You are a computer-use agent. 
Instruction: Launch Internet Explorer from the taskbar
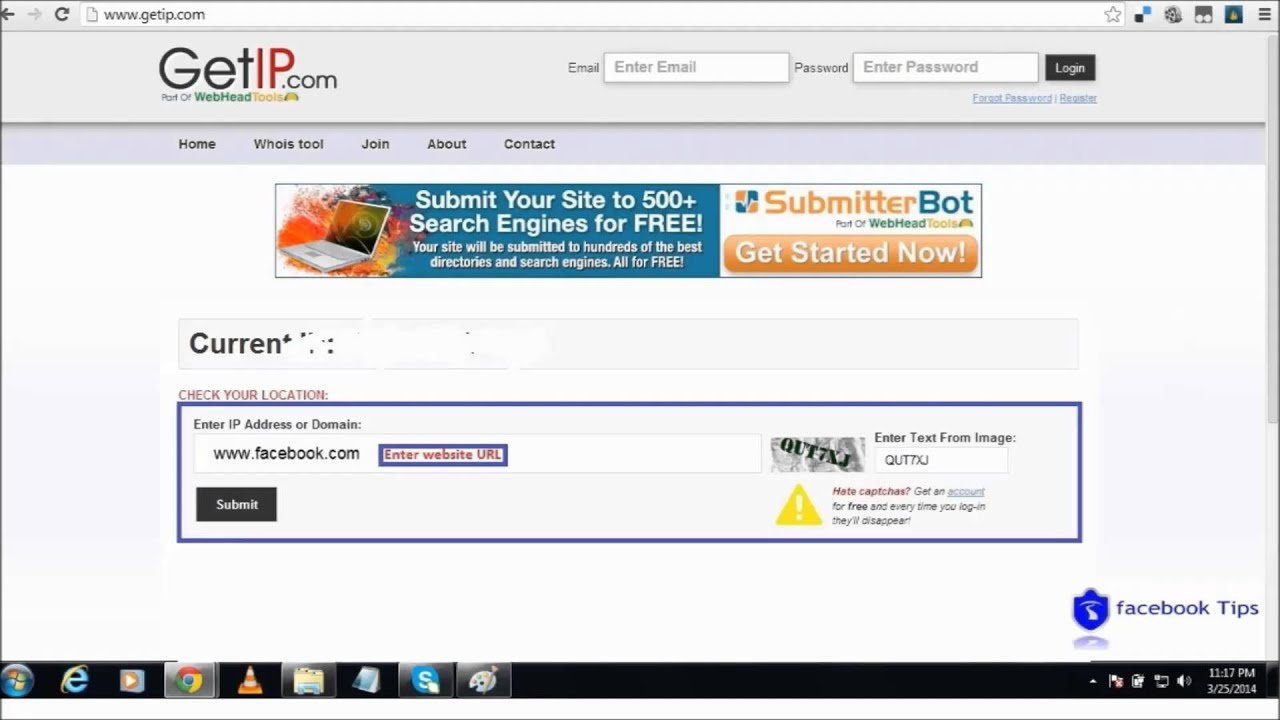point(74,681)
